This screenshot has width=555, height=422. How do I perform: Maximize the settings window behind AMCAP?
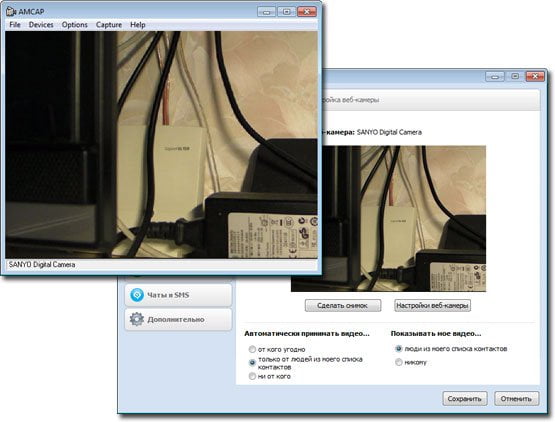tap(515, 76)
